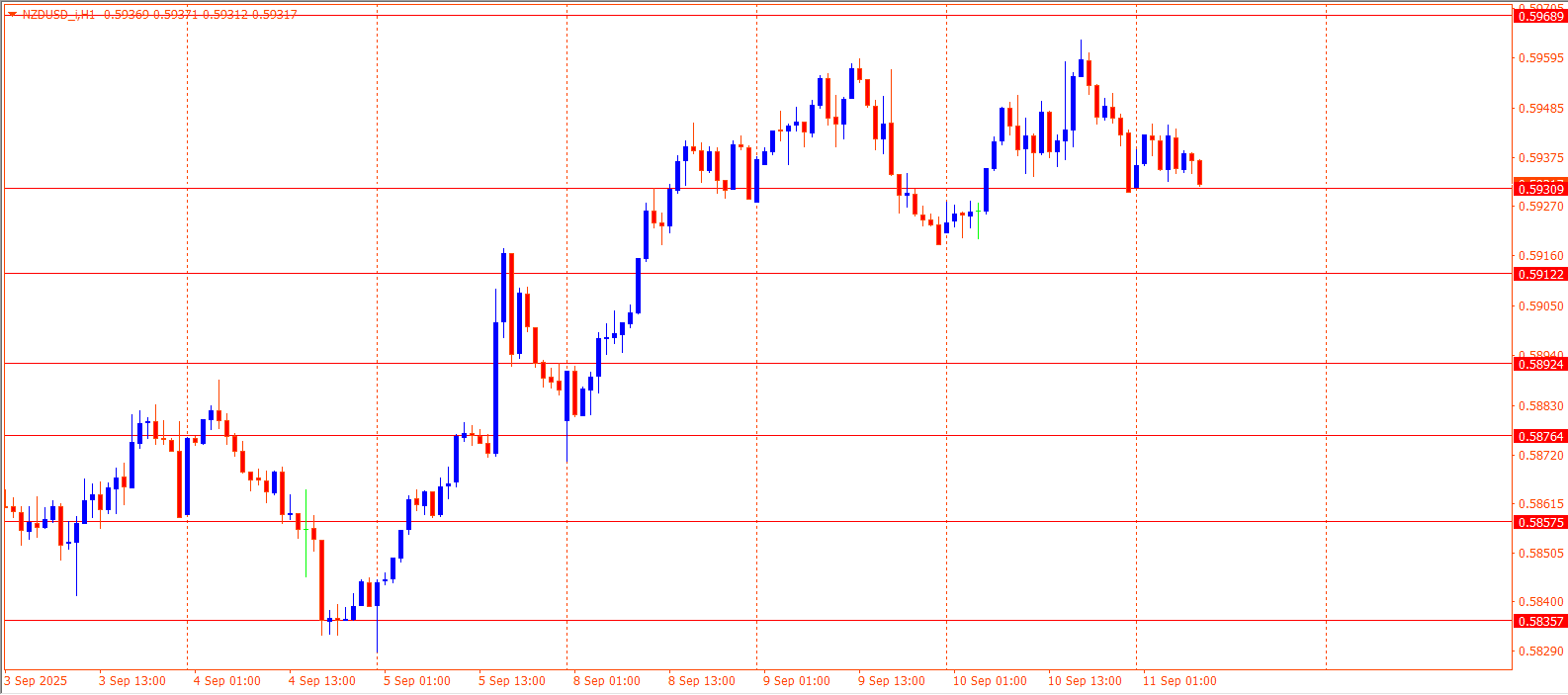Select the 8 Sep 01:00 time axis label
This screenshot has height=695, width=1568.
click(x=606, y=681)
